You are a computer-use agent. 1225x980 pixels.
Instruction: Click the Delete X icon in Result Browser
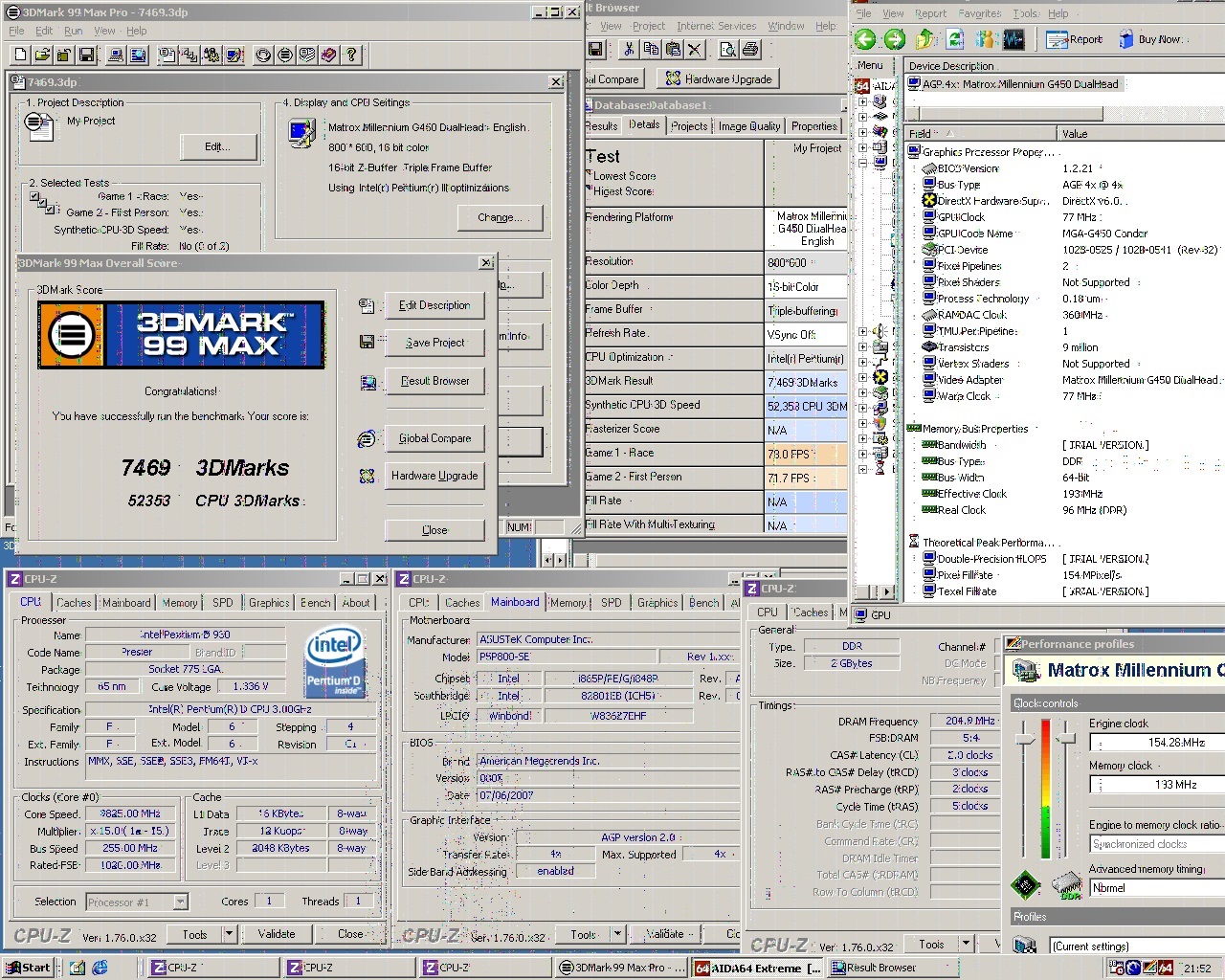coord(696,49)
